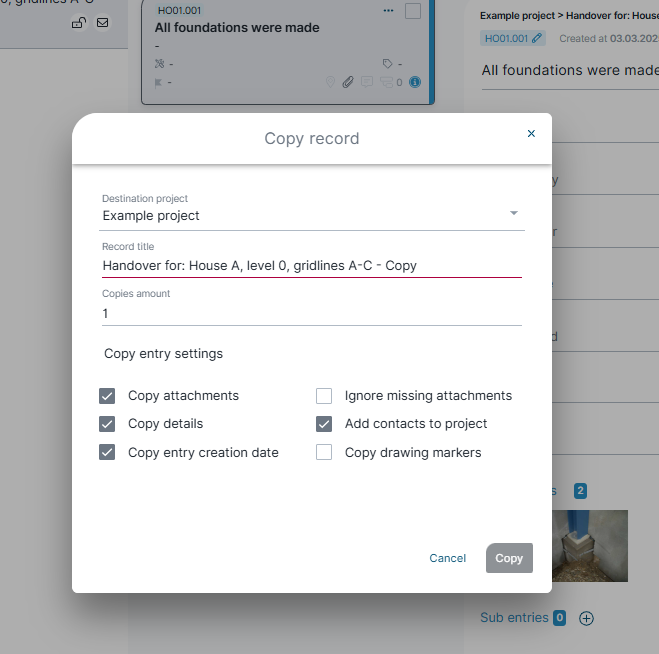Click the tag label icon on card

pos(387,64)
